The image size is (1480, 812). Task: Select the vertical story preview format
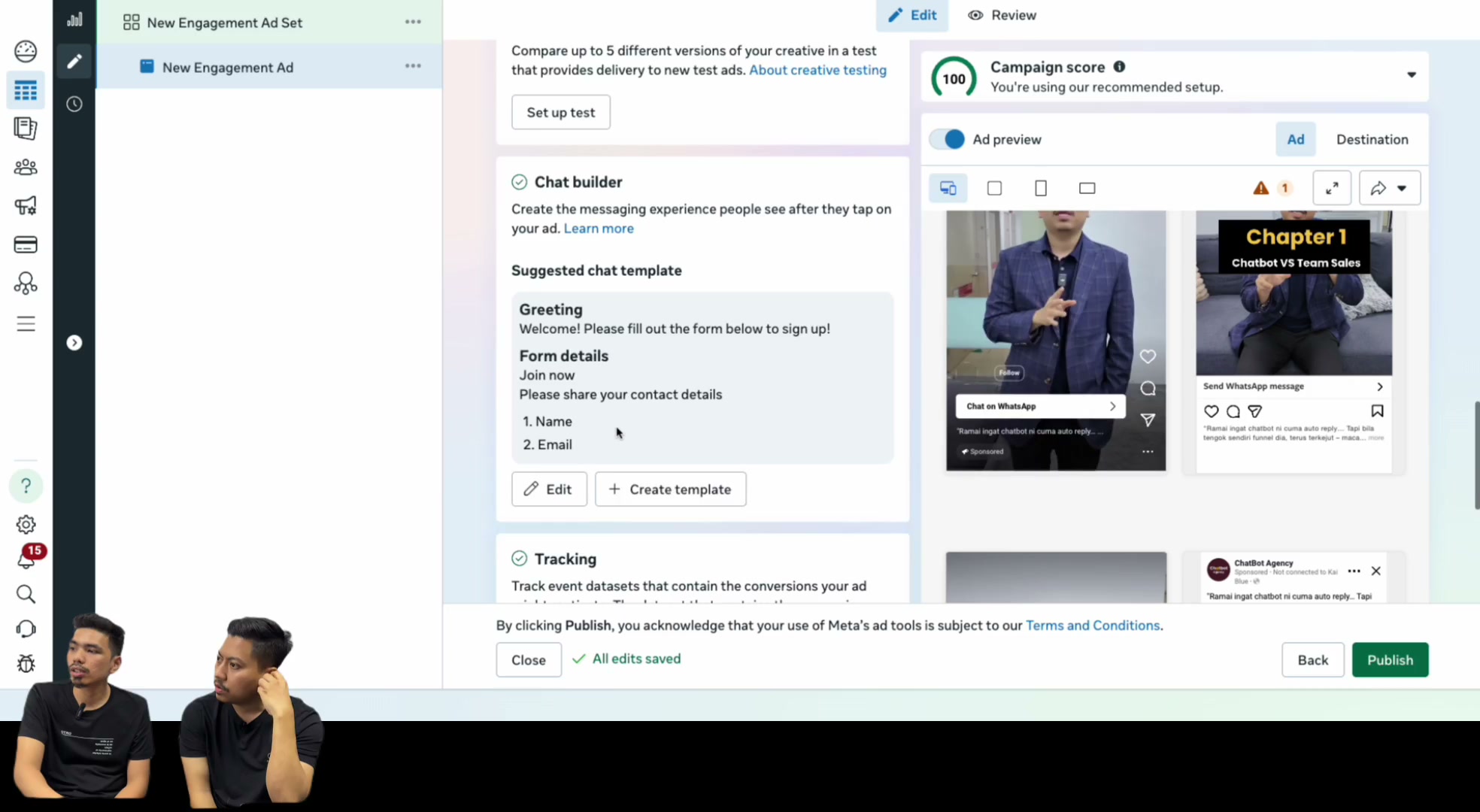(1041, 188)
